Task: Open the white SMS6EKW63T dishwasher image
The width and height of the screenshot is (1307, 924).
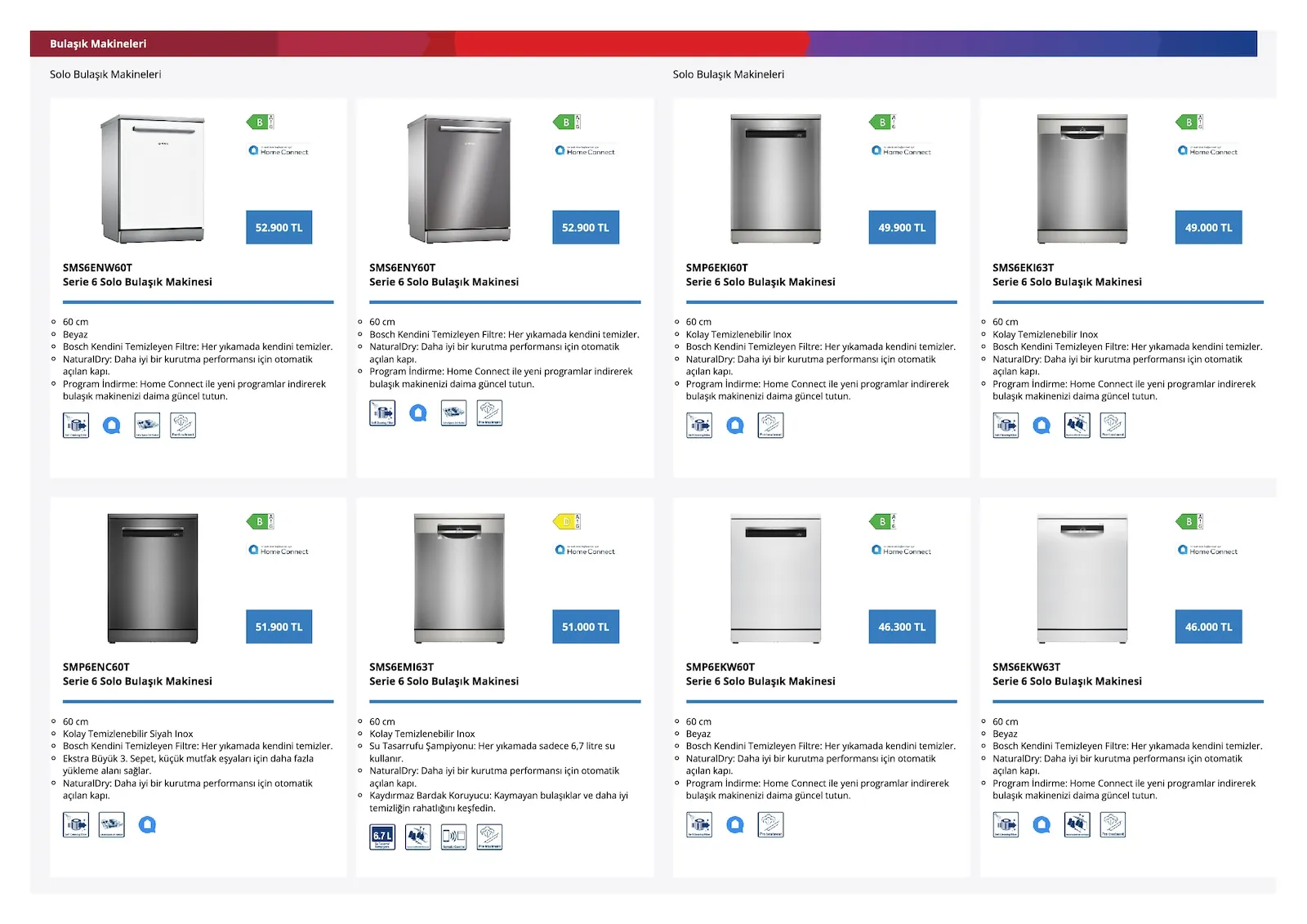Action: pos(1082,578)
